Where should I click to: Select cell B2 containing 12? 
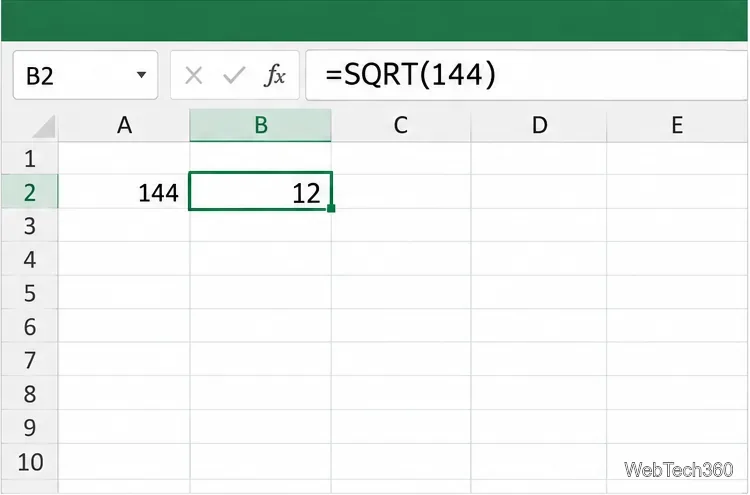[260, 191]
